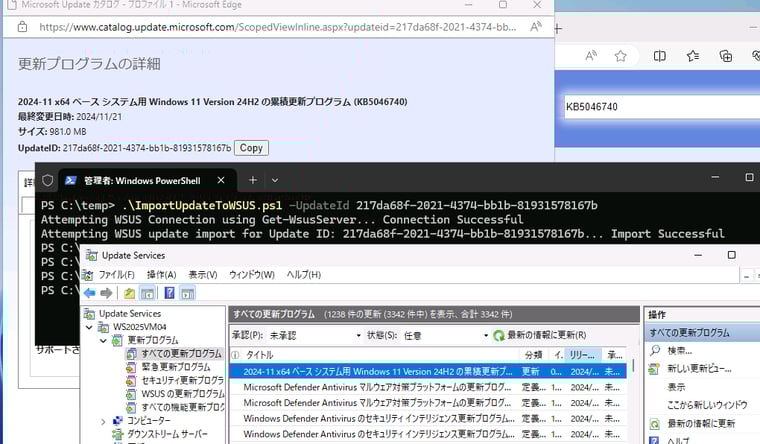The width and height of the screenshot is (760, 444).
Task: Click the blue Help icon in WSUS toolbar
Action: pos(170,293)
